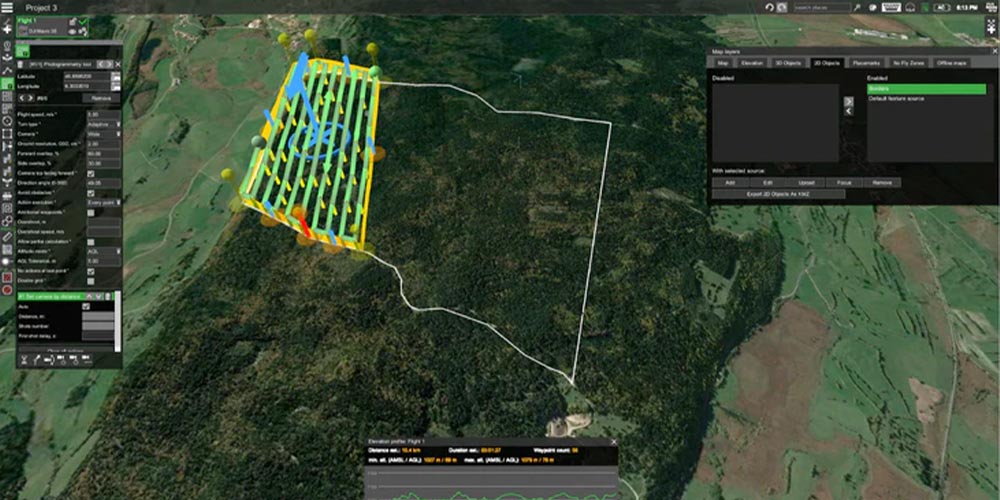Image resolution: width=1000 pixels, height=500 pixels.
Task: Go to previous segment arrow next to Photogrammetry tool
Action: pos(101,64)
